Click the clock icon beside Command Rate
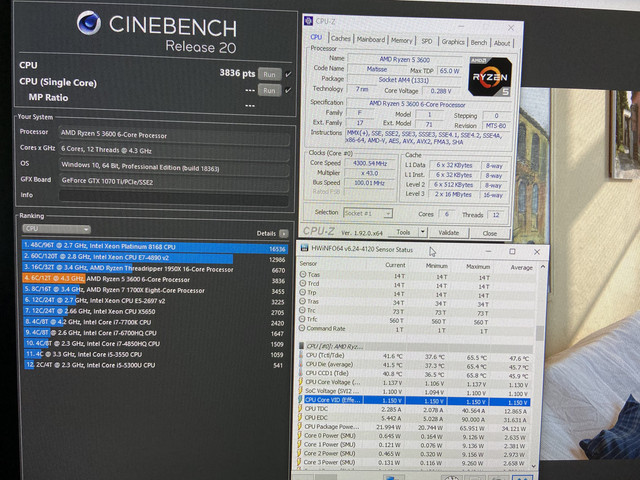640x480 pixels. (303, 328)
